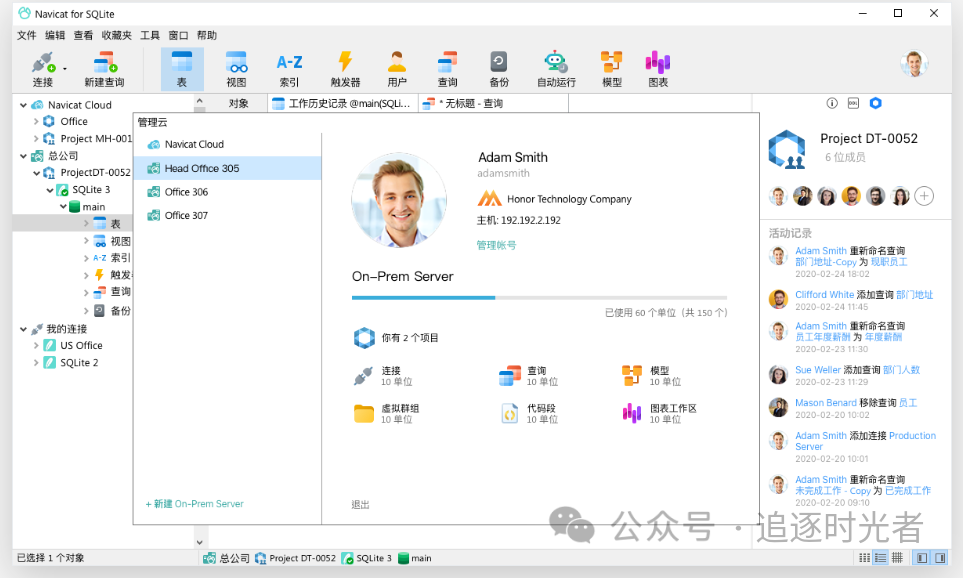Expand the Project MH-001 tree node
Viewport: 963px width, 578px height.
[36, 139]
